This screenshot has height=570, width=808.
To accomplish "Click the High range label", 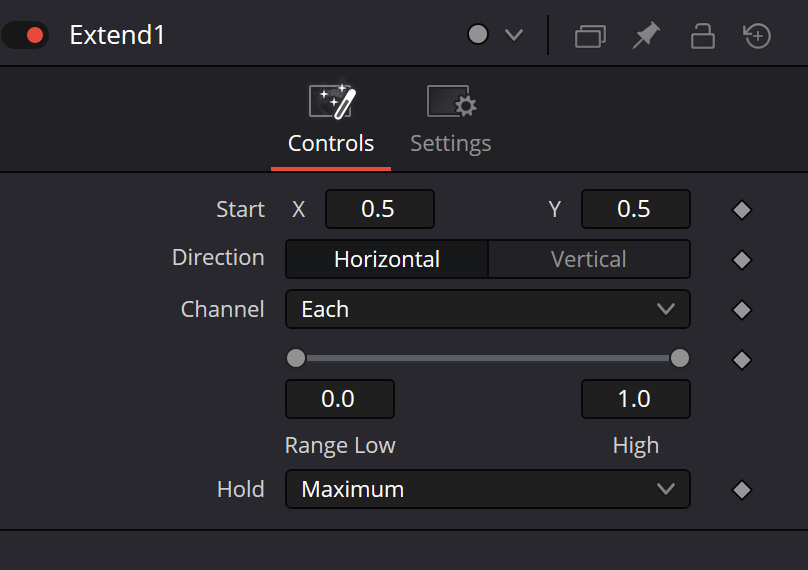I will 636,445.
